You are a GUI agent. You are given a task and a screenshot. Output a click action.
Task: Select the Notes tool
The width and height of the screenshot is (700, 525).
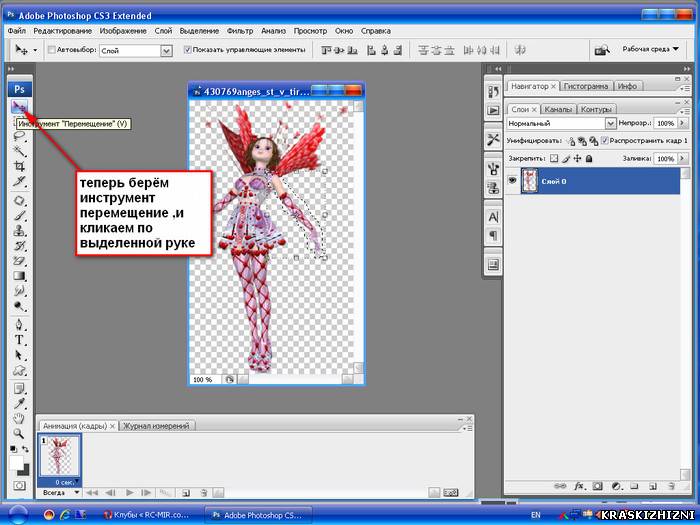click(x=19, y=389)
